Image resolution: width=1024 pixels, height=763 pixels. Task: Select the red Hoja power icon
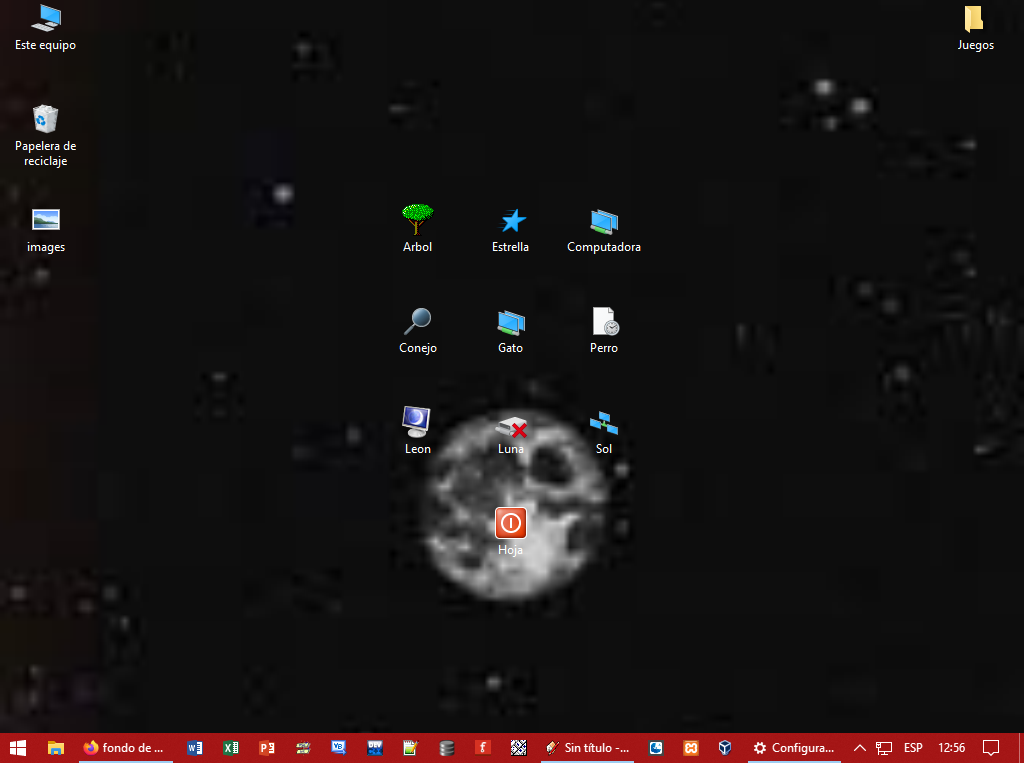pyautogui.click(x=511, y=523)
